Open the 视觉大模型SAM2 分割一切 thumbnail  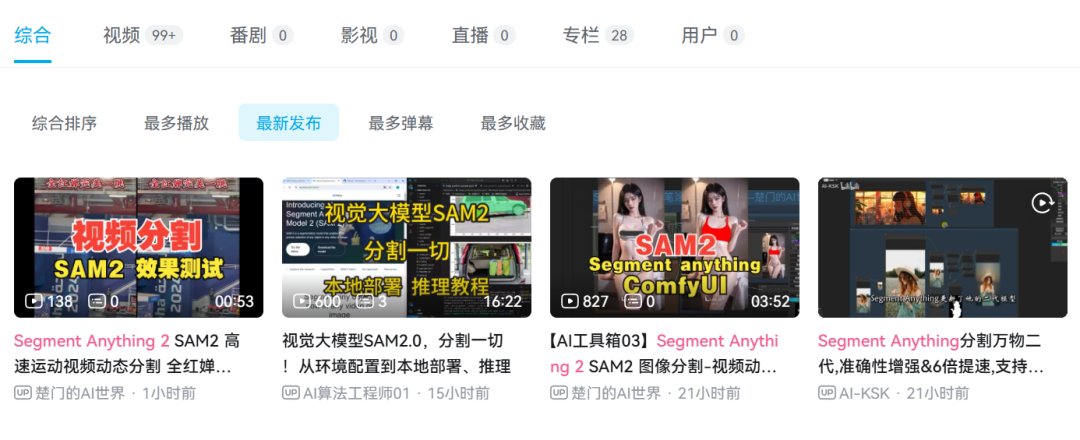(406, 247)
